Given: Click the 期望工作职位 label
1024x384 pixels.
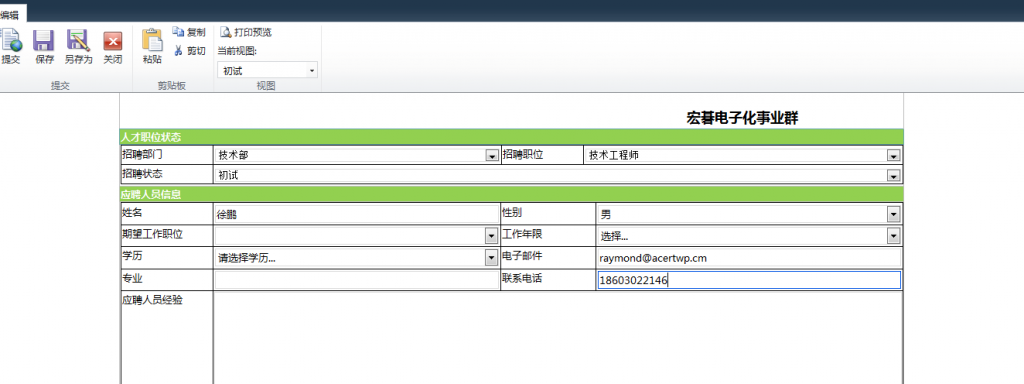Looking at the screenshot, I should pyautogui.click(x=152, y=233).
